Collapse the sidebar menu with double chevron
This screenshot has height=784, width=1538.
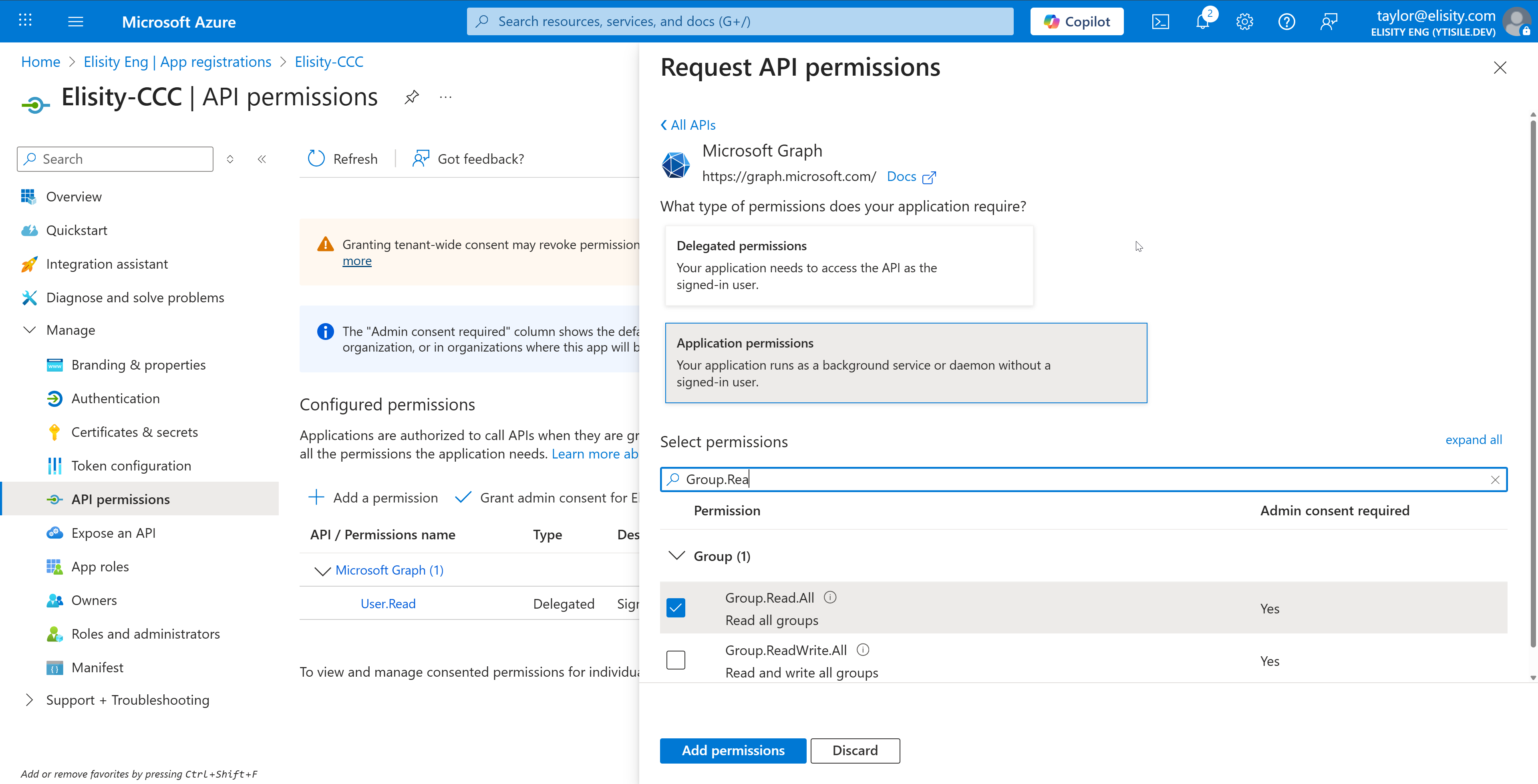(x=262, y=159)
